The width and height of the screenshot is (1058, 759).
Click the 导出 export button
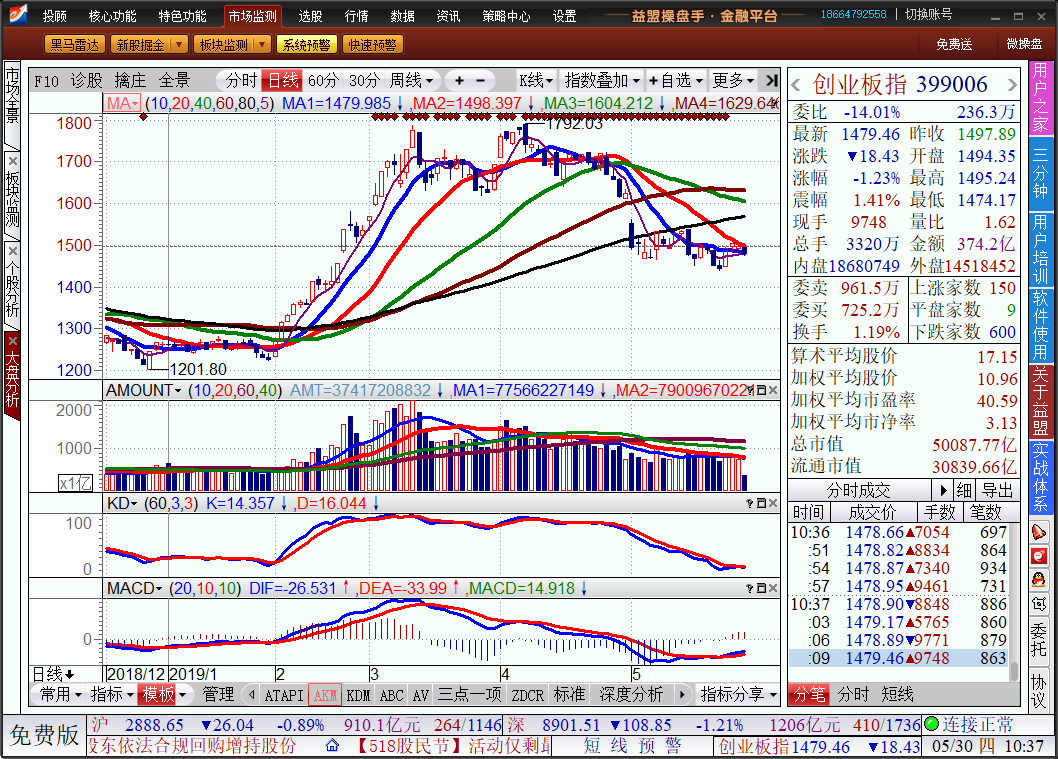coord(996,491)
